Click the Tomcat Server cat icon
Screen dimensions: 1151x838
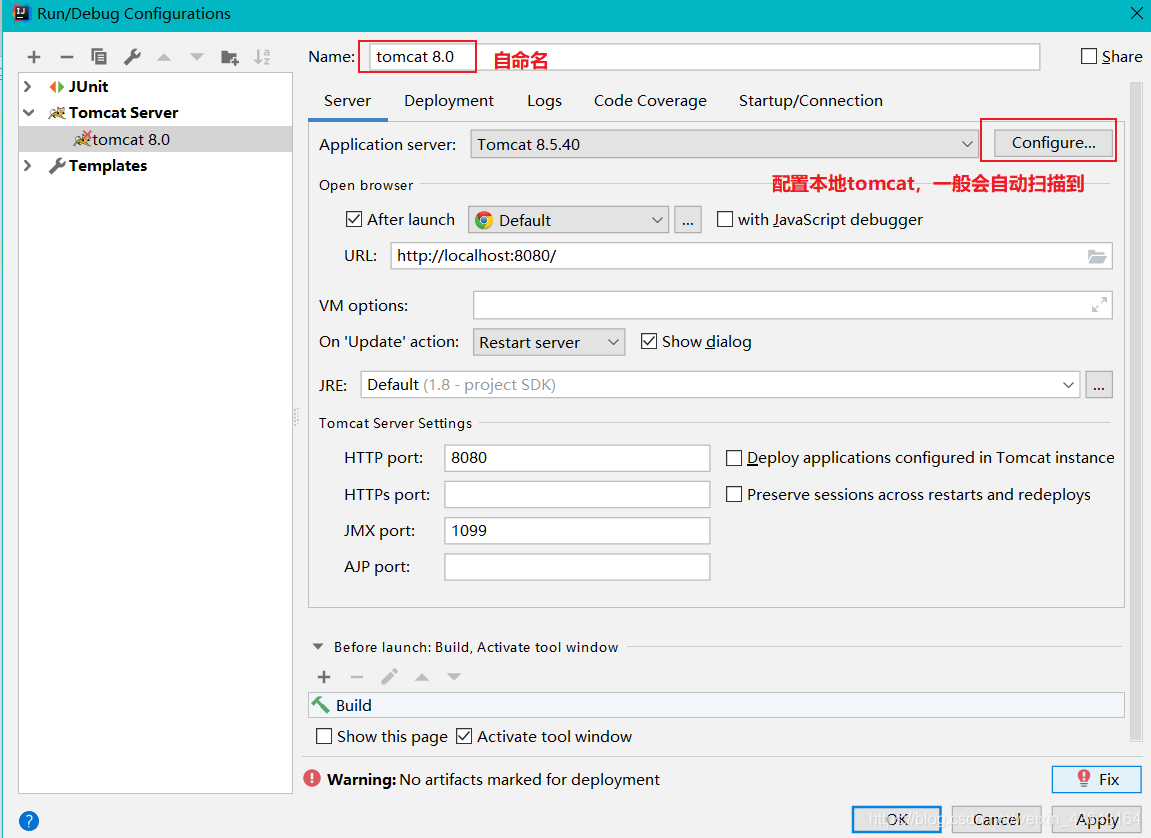[x=57, y=113]
